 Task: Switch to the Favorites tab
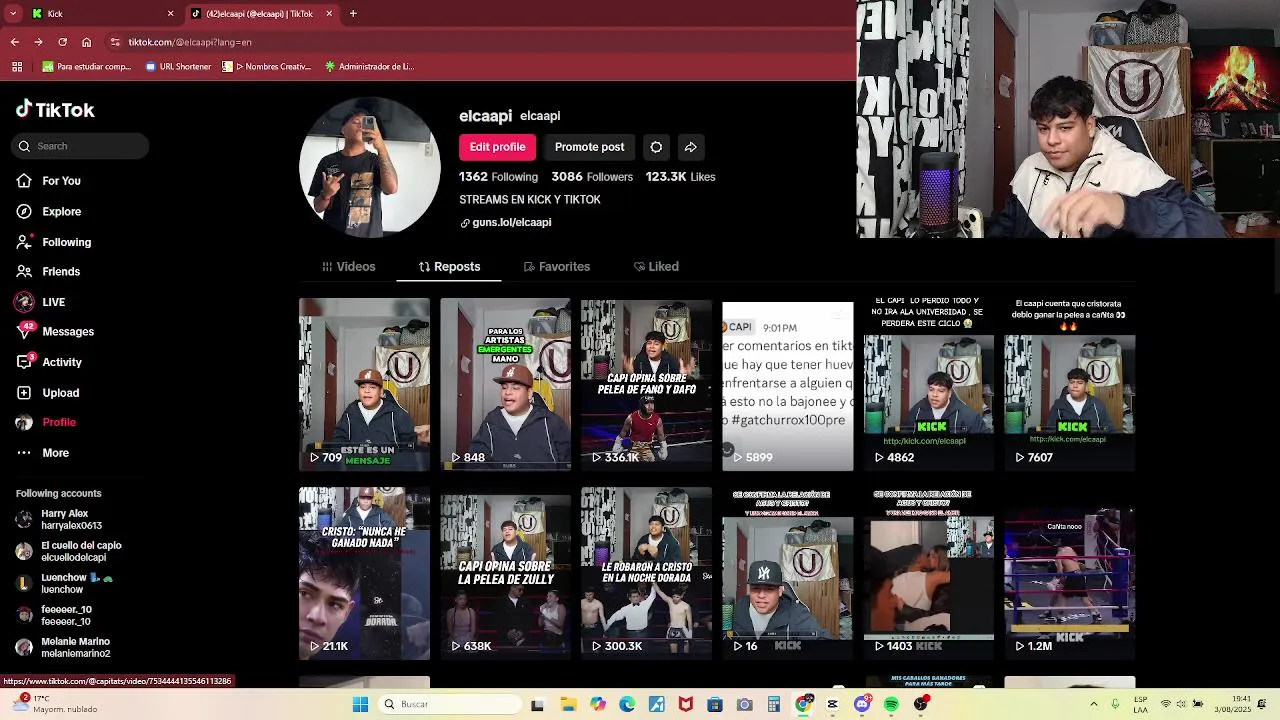[557, 267]
